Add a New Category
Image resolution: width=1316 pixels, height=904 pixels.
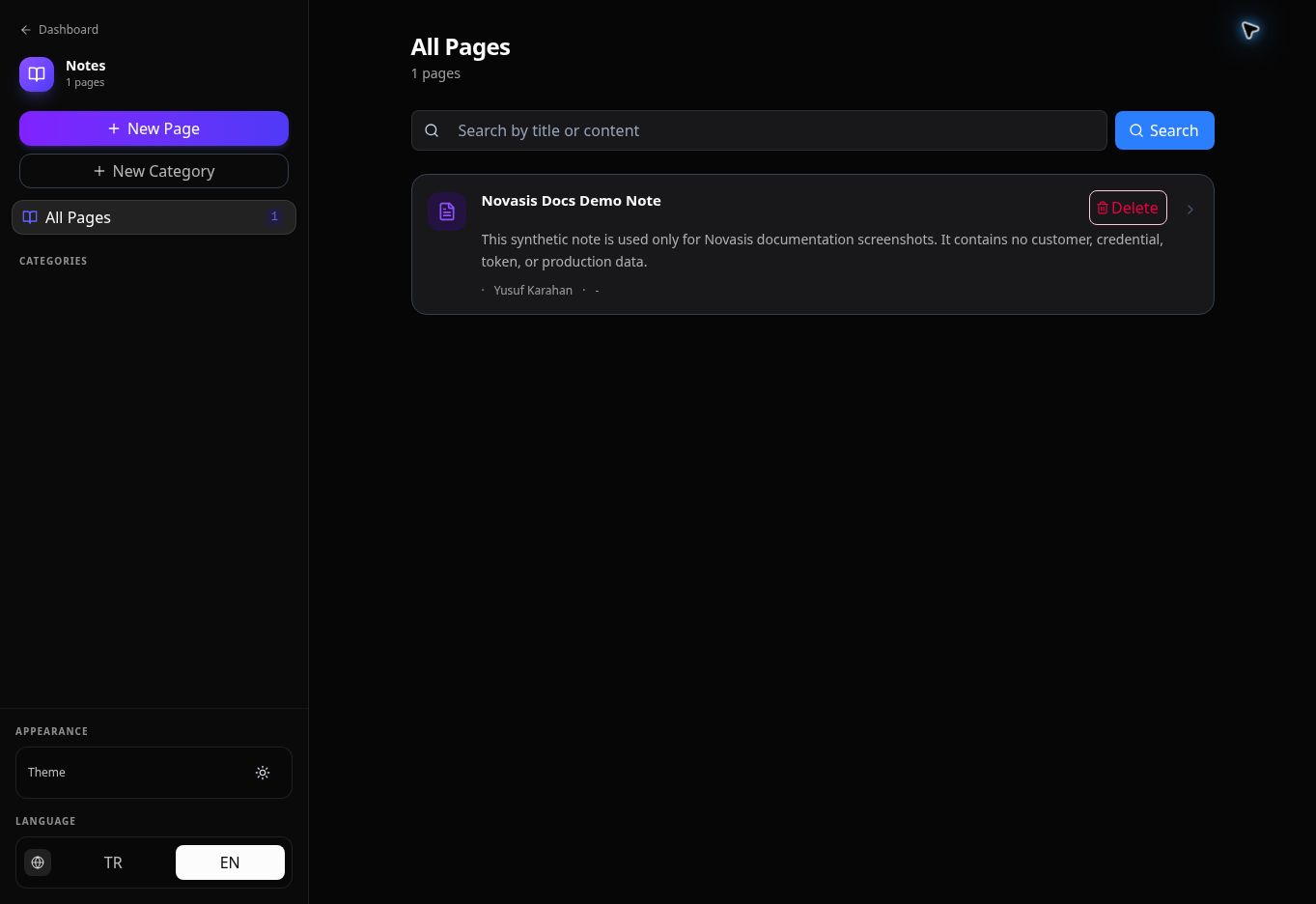[154, 171]
